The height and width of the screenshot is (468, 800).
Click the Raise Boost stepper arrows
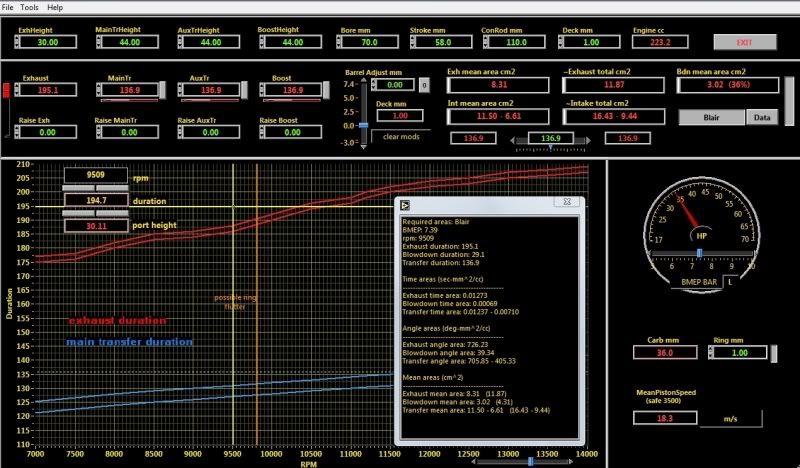pos(262,132)
